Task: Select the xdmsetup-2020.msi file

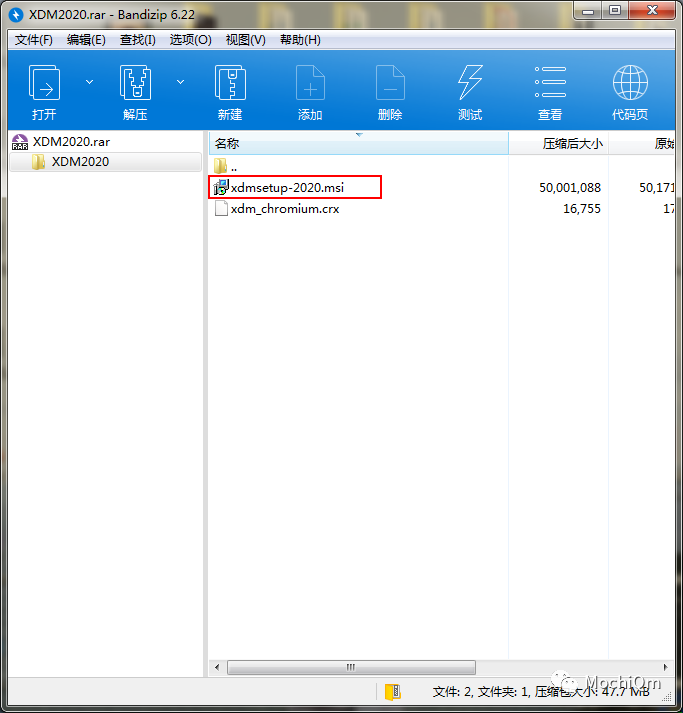Action: pyautogui.click(x=287, y=187)
